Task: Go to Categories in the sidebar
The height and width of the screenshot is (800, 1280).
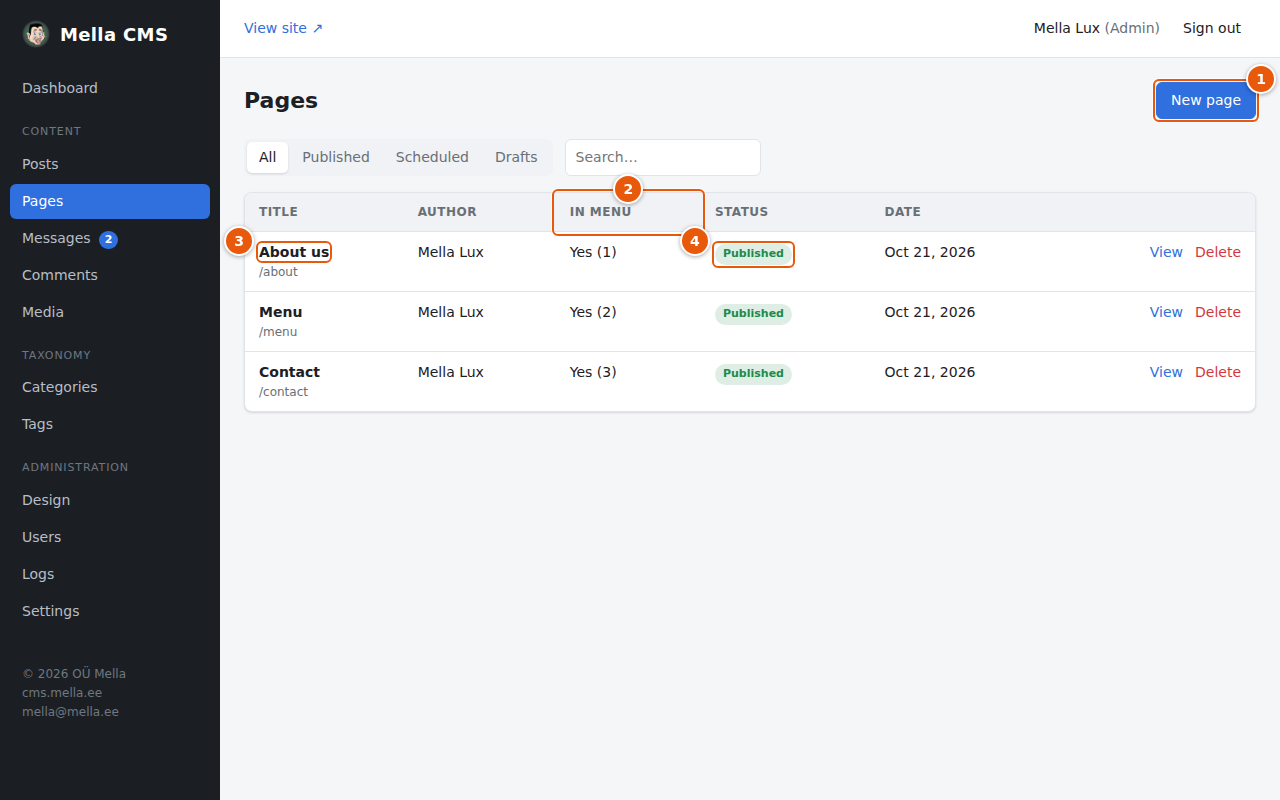Action: pos(110,387)
